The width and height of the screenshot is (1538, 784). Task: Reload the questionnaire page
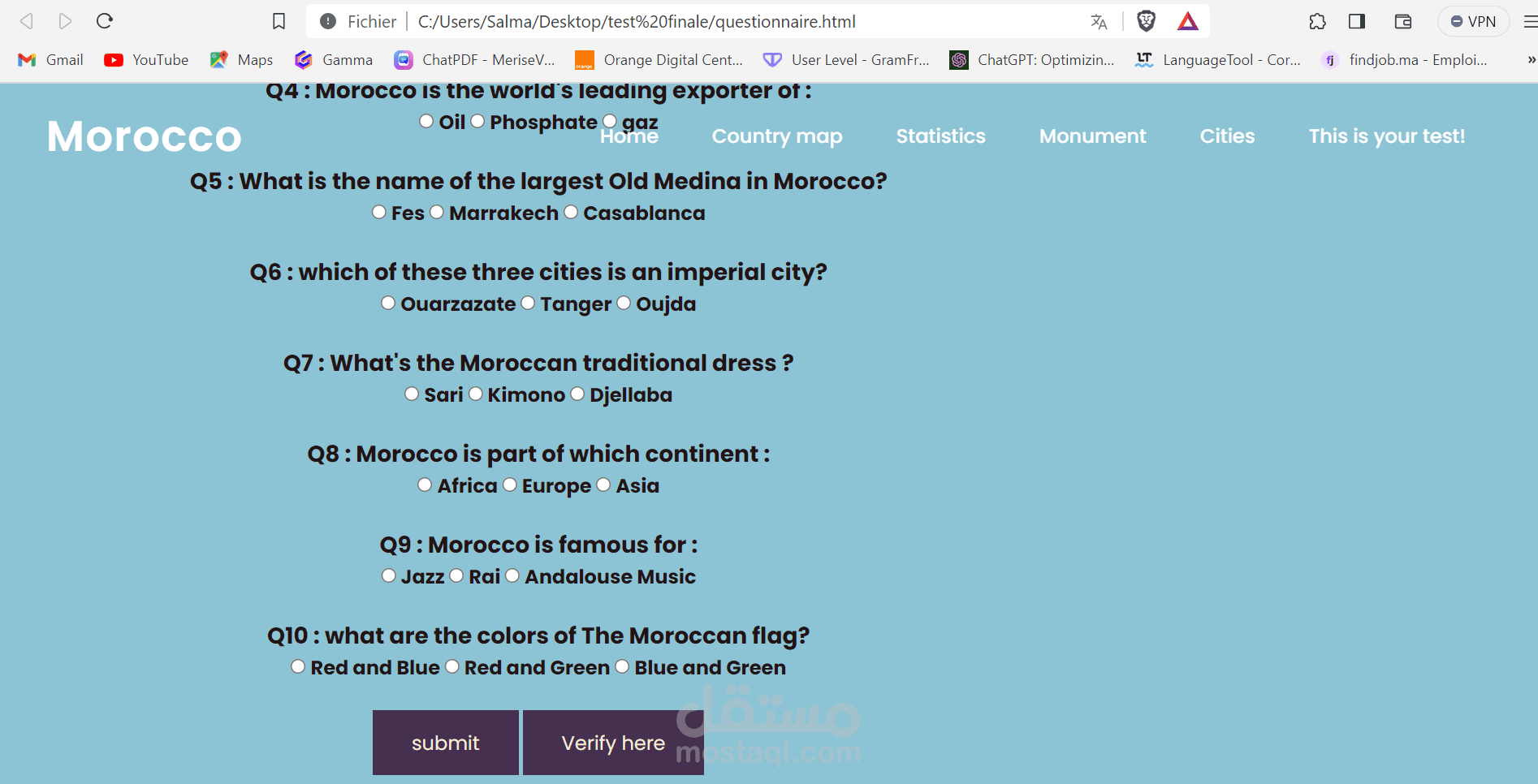[105, 21]
